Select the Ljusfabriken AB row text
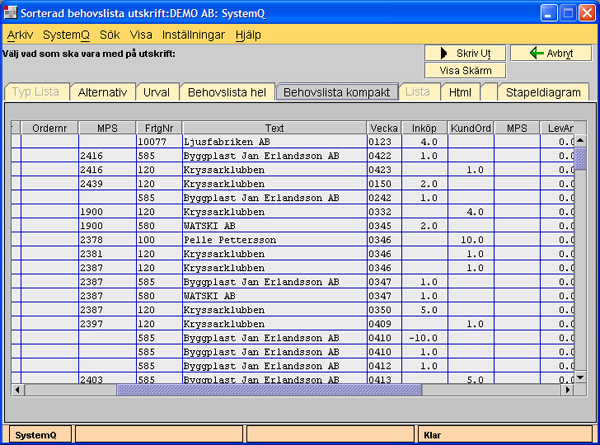The width and height of the screenshot is (600, 445). [x=227, y=142]
